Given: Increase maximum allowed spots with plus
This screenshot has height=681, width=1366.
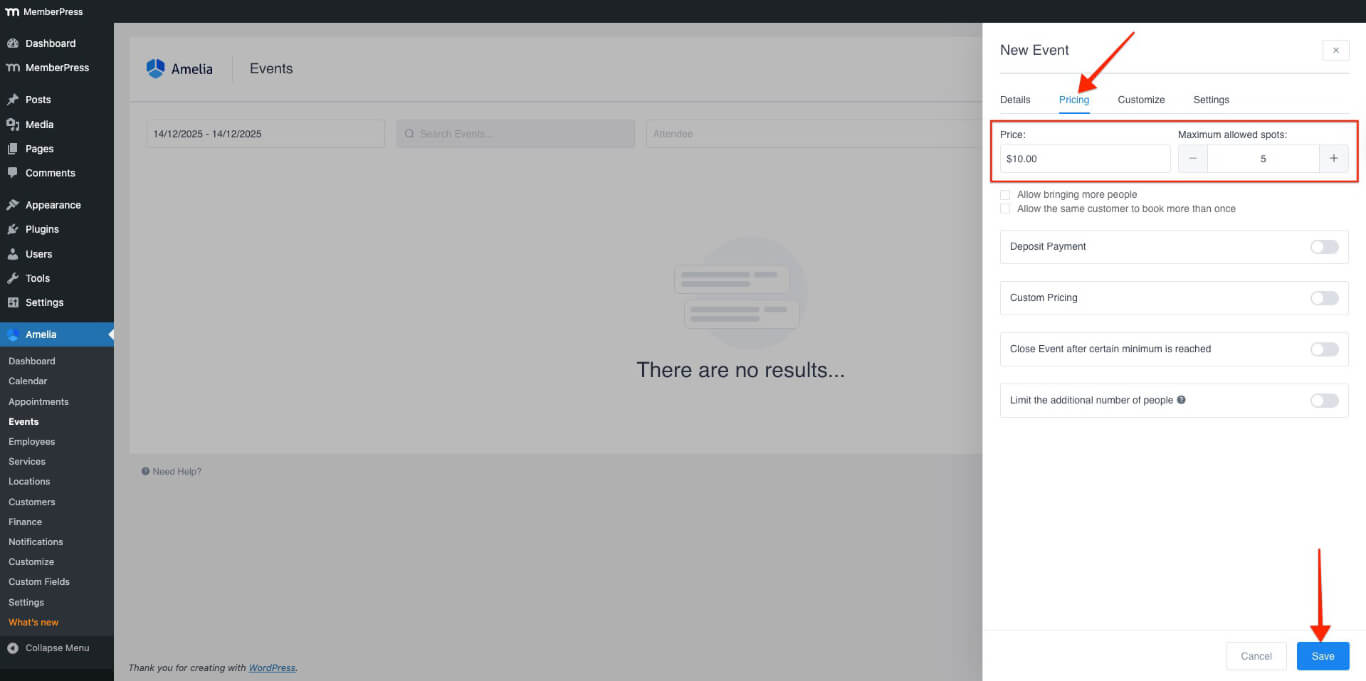Looking at the screenshot, I should pyautogui.click(x=1333, y=159).
